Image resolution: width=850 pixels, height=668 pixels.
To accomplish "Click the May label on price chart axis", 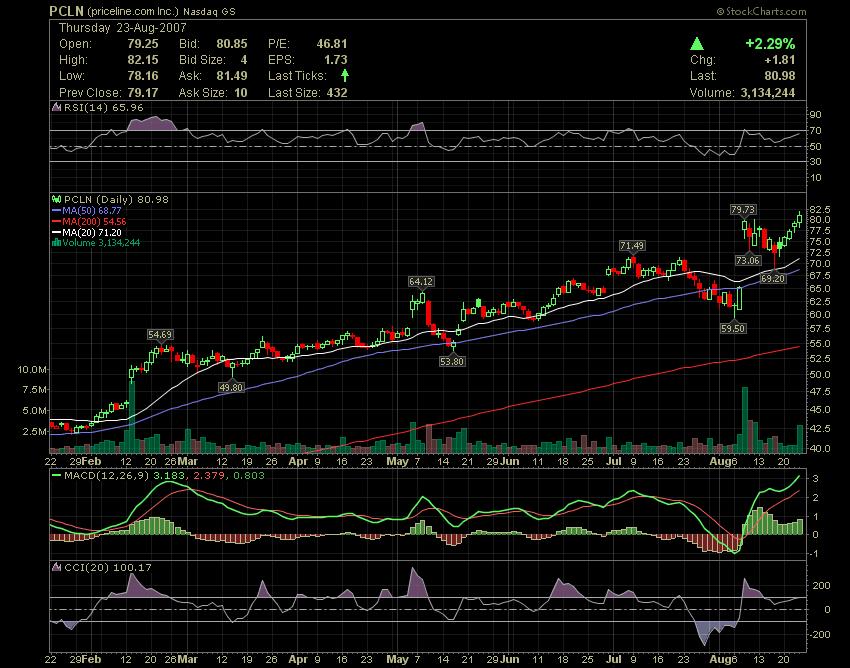I will 397,461.
